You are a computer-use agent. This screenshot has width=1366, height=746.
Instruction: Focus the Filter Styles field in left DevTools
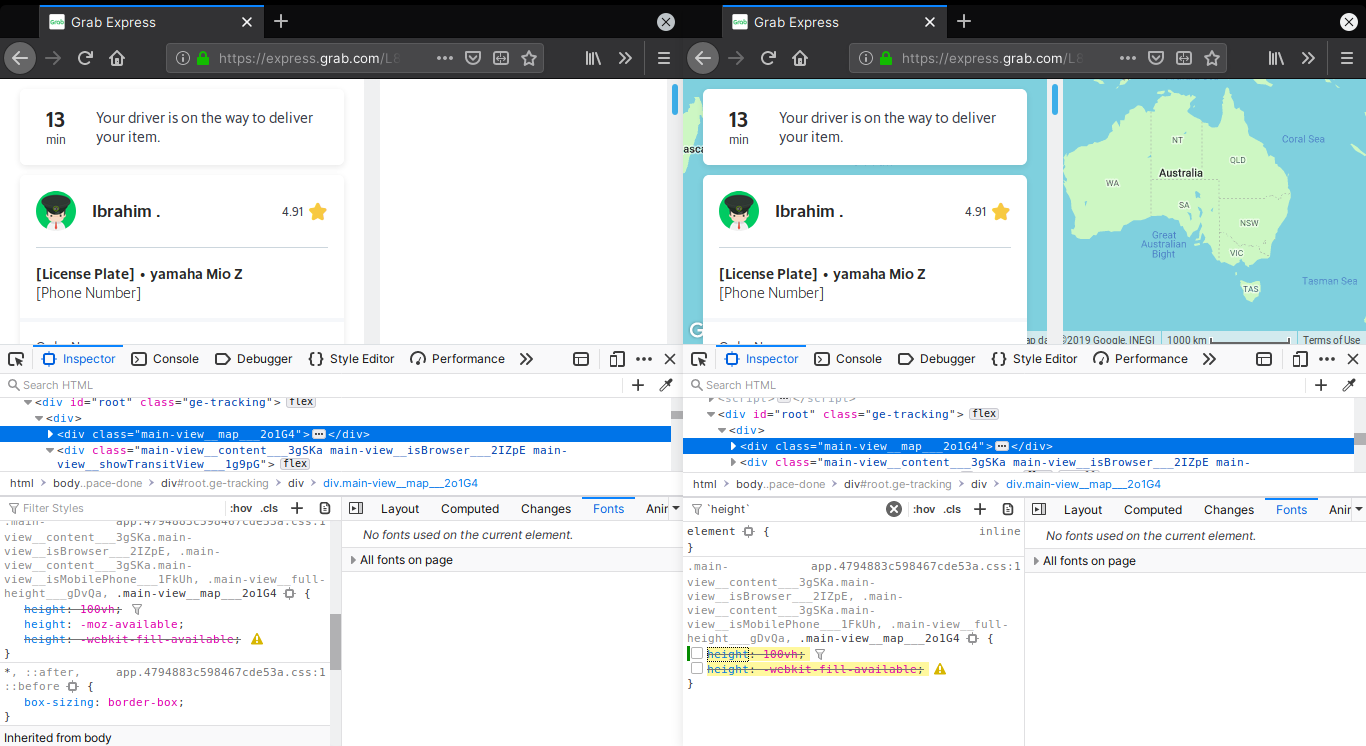point(112,509)
